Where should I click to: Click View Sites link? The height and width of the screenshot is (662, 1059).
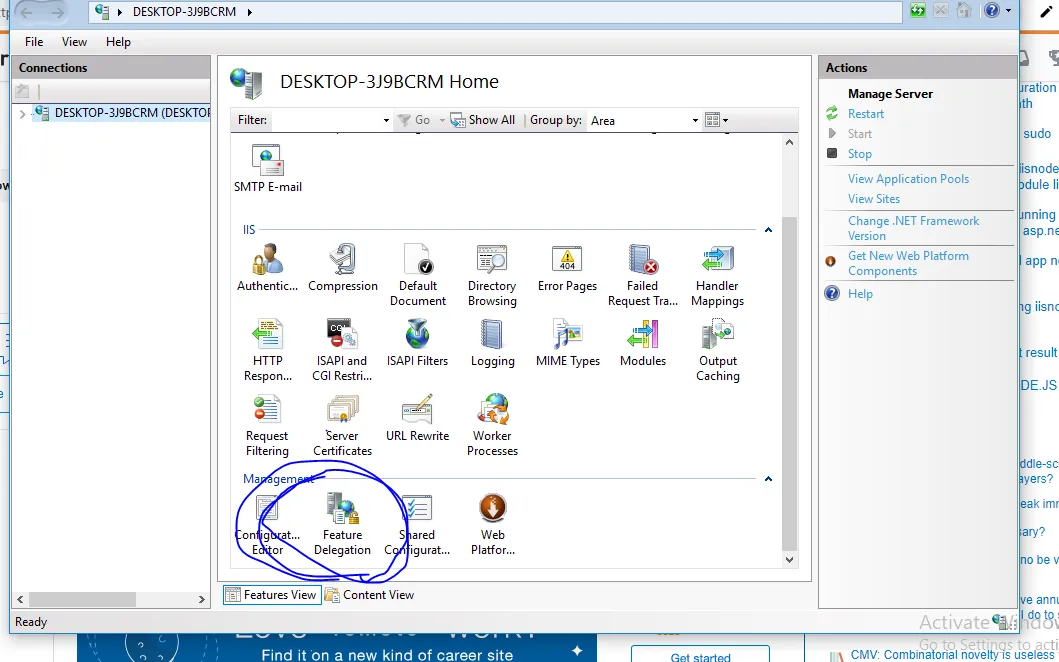pos(873,199)
